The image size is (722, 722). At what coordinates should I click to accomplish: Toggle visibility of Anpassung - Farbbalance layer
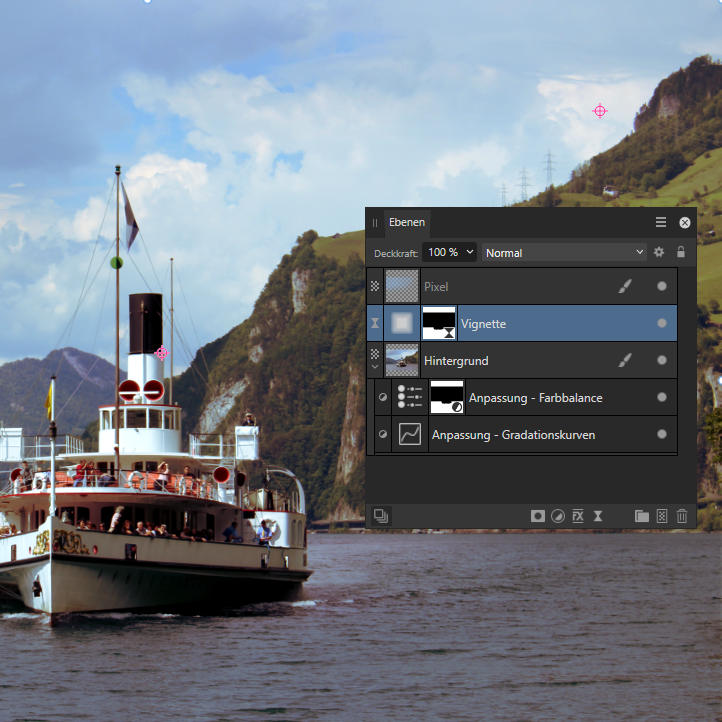coord(662,397)
